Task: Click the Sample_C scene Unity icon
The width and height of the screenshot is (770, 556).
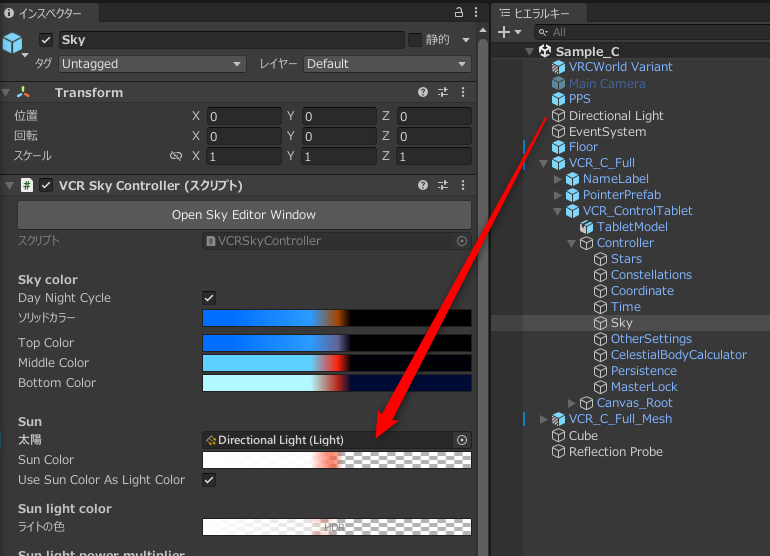Action: pyautogui.click(x=545, y=51)
